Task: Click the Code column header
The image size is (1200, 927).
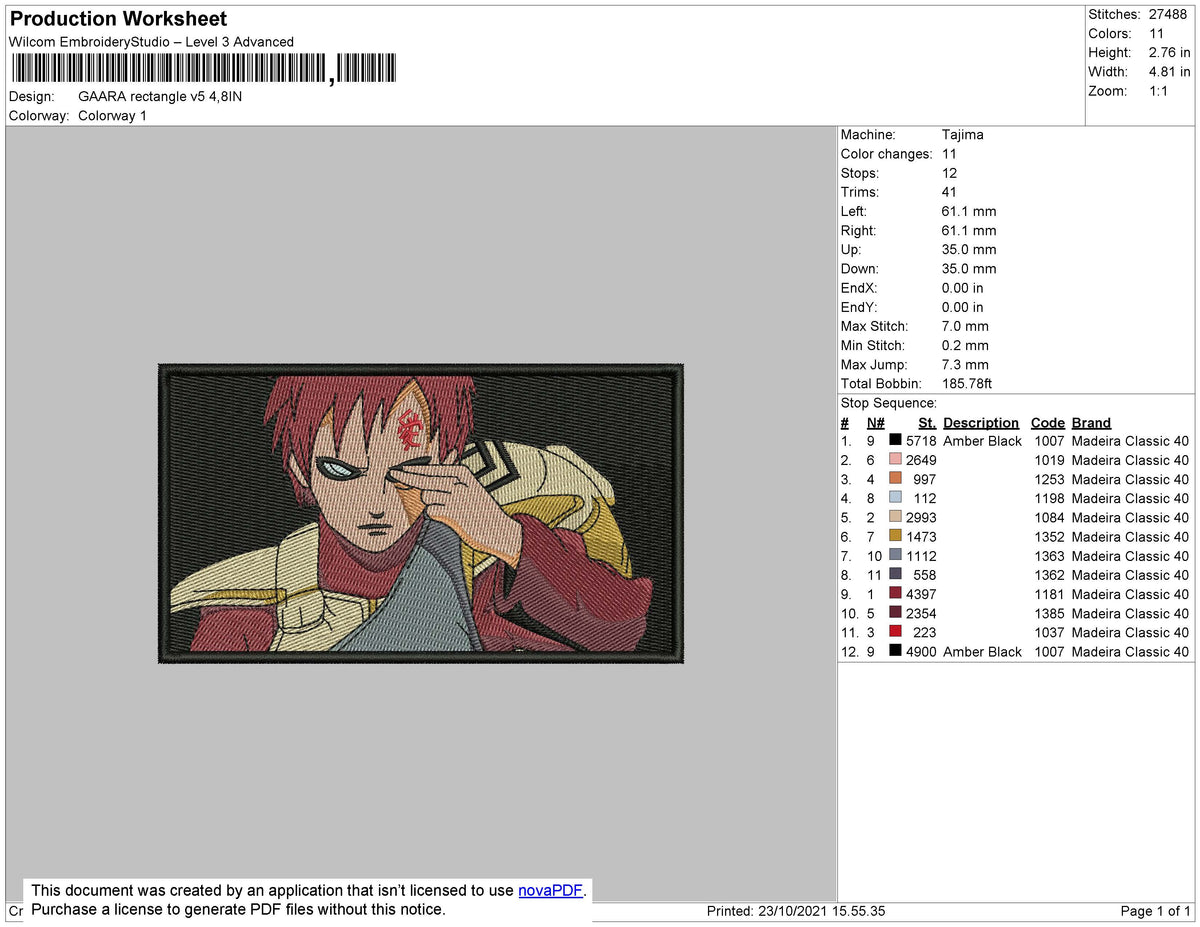Action: 1048,422
